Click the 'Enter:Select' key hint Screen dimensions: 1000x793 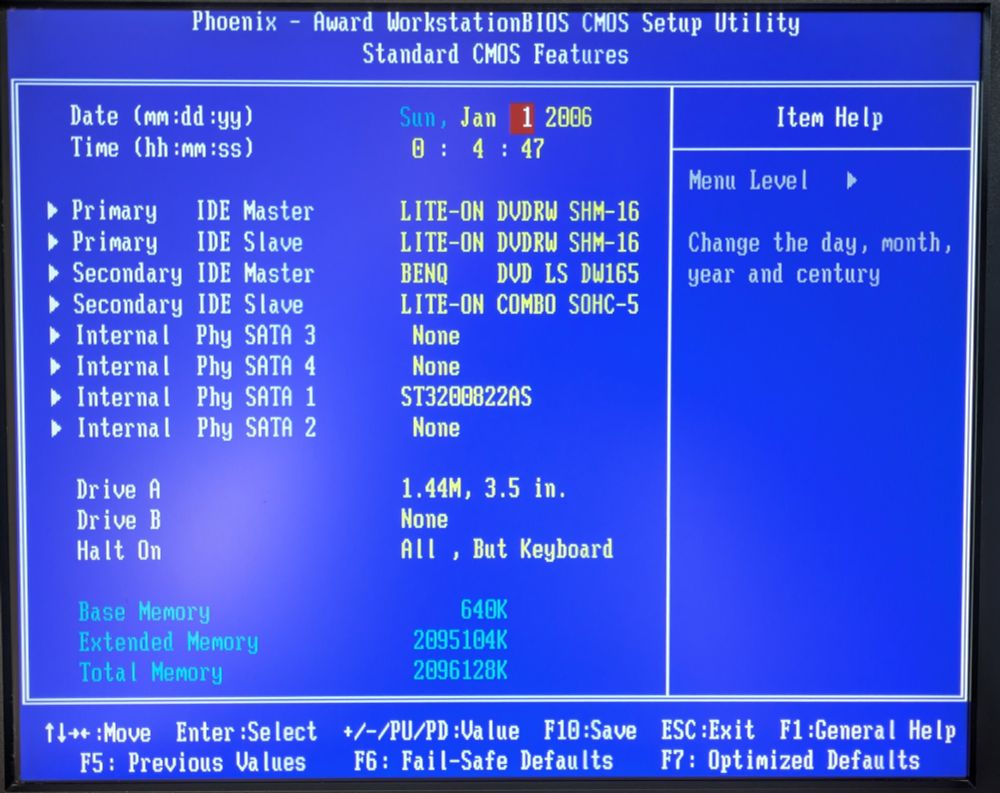point(247,732)
